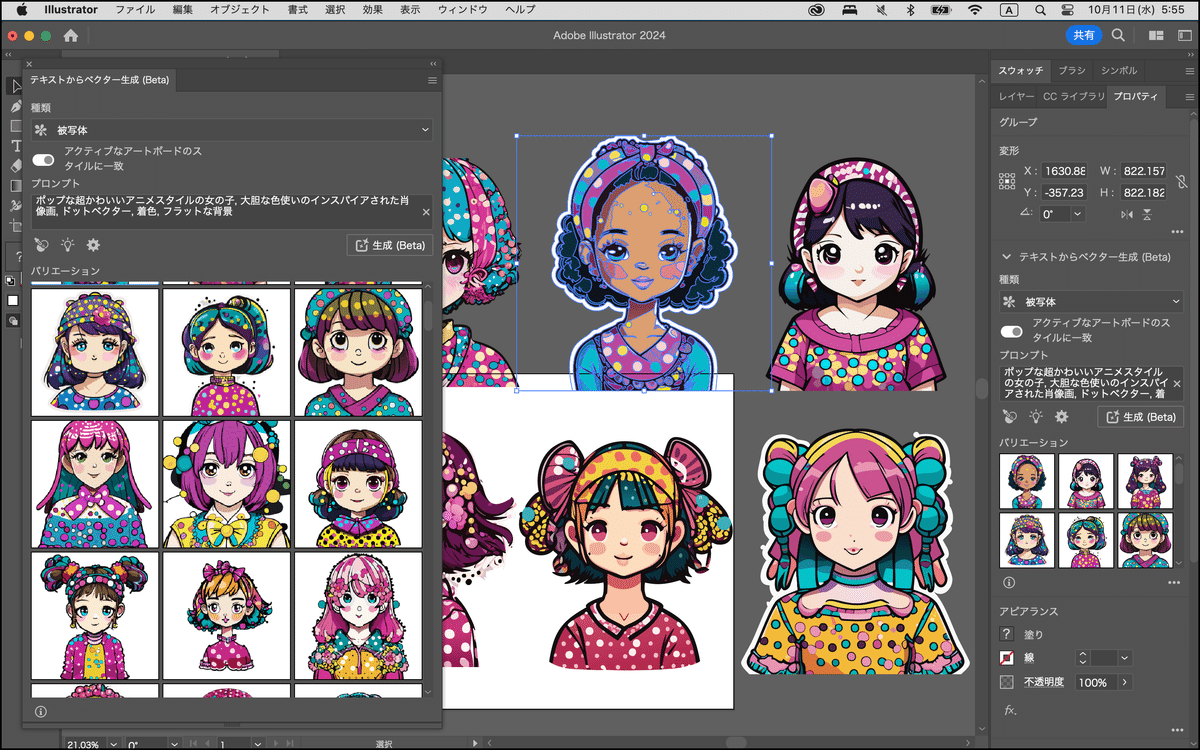Click the lightbulb sample prompts icon in the floating panel
The width and height of the screenshot is (1200, 750).
[x=67, y=245]
